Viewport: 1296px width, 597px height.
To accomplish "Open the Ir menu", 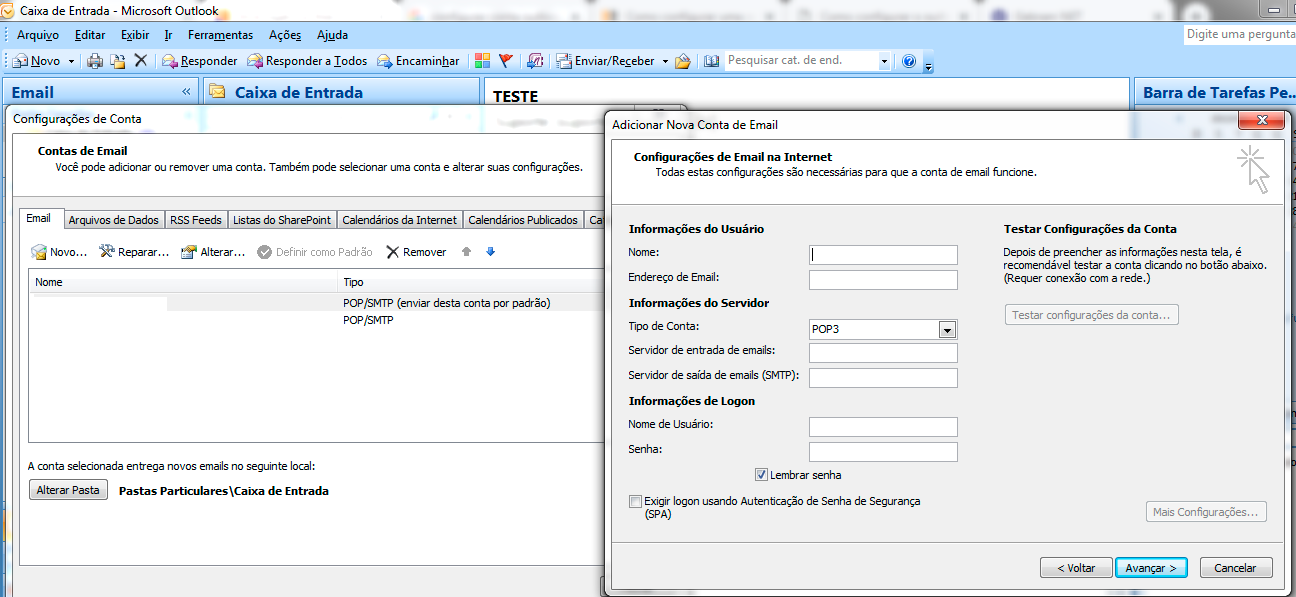I will [168, 35].
